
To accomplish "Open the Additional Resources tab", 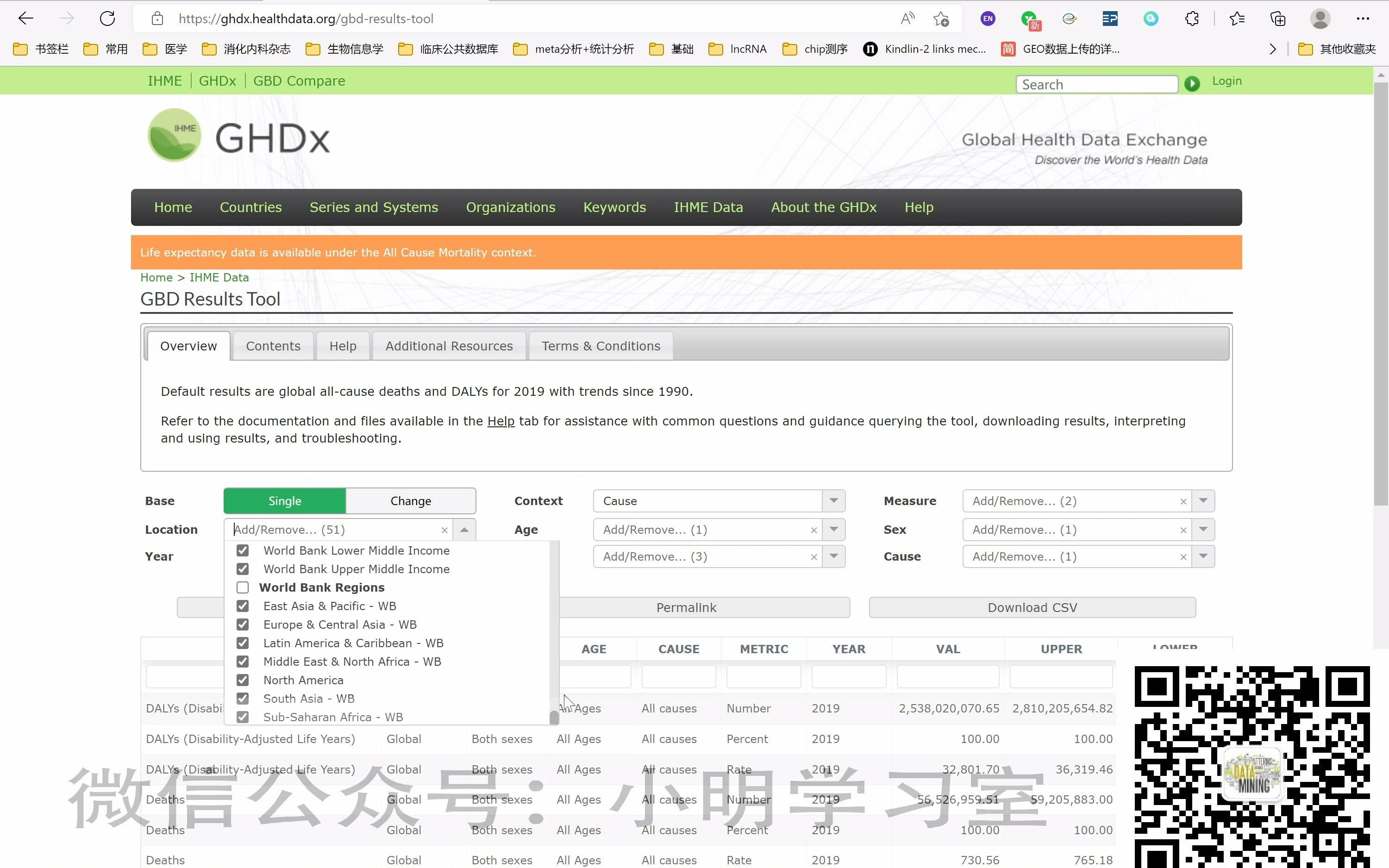I will (449, 346).
